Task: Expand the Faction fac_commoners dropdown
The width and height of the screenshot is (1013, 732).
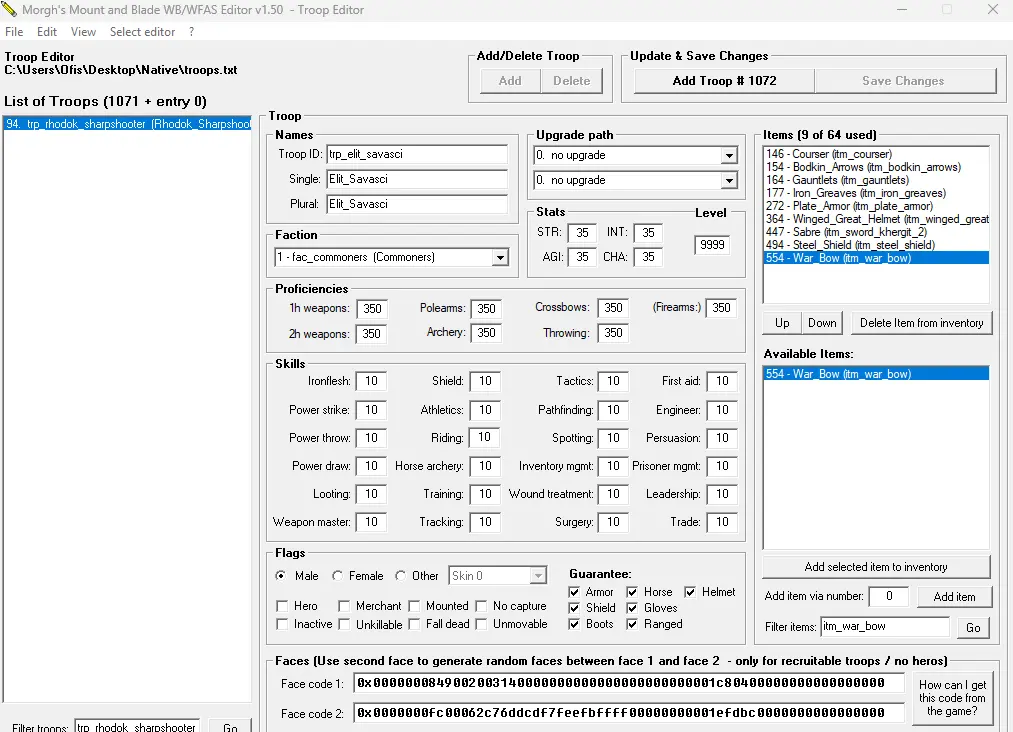Action: point(500,257)
